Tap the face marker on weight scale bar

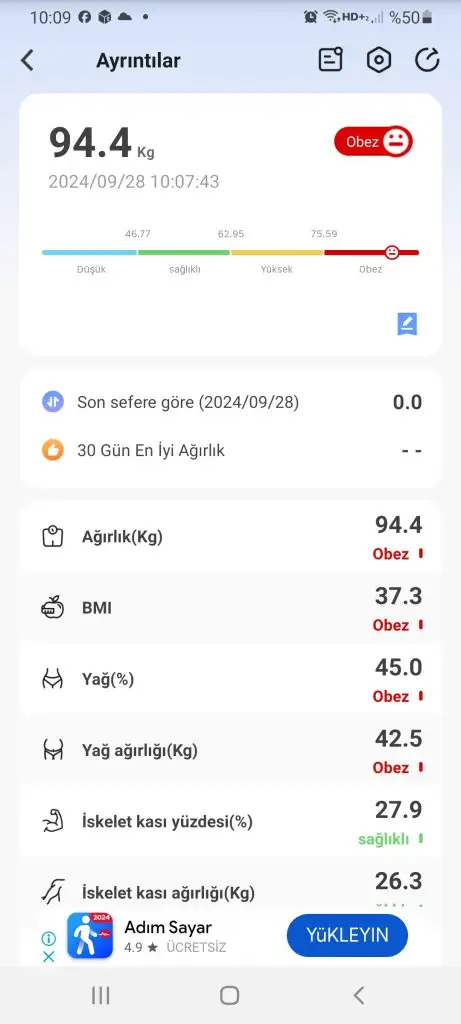(x=392, y=252)
